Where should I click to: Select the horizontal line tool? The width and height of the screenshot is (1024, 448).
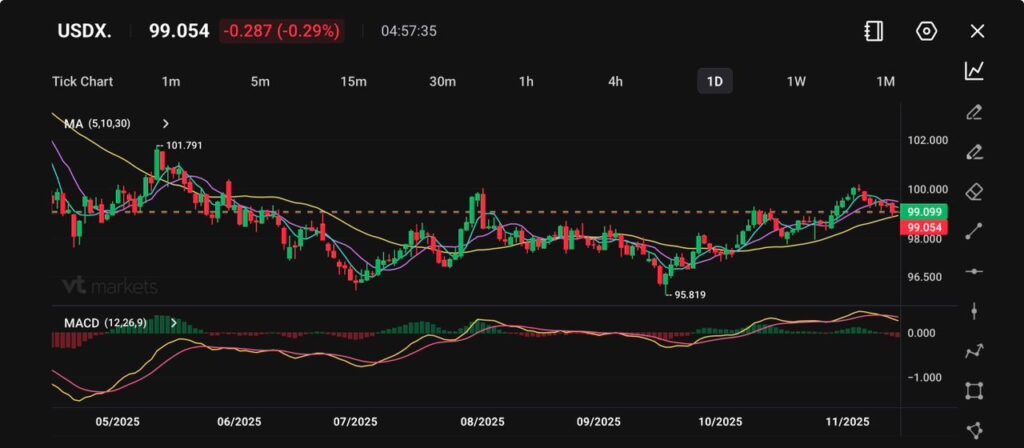(974, 271)
